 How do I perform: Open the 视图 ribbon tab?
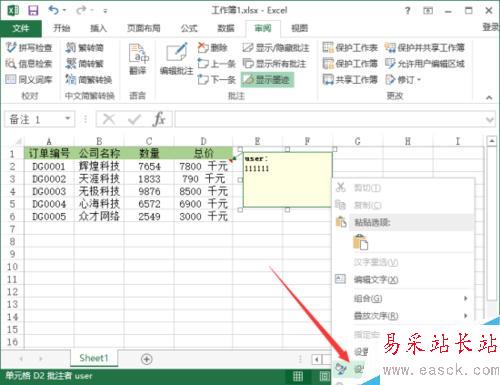(299, 28)
